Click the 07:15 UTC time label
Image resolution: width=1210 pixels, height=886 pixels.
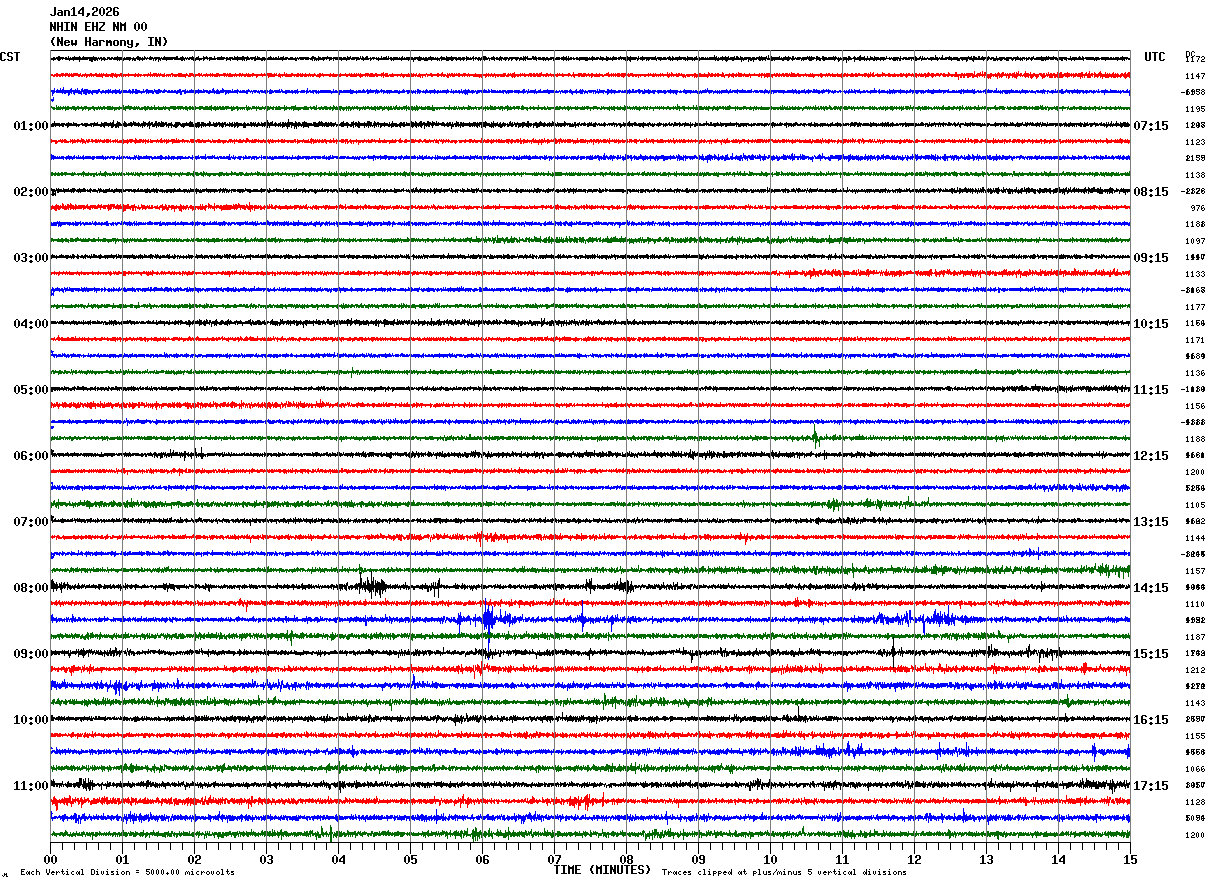point(1151,126)
